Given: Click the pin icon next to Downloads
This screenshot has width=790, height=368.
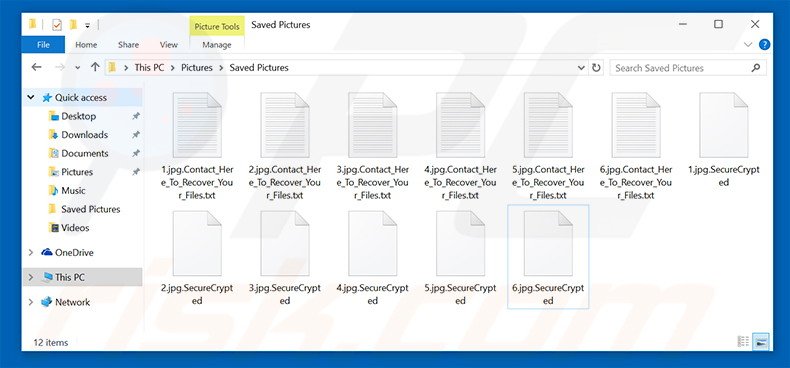Looking at the screenshot, I should [x=135, y=135].
